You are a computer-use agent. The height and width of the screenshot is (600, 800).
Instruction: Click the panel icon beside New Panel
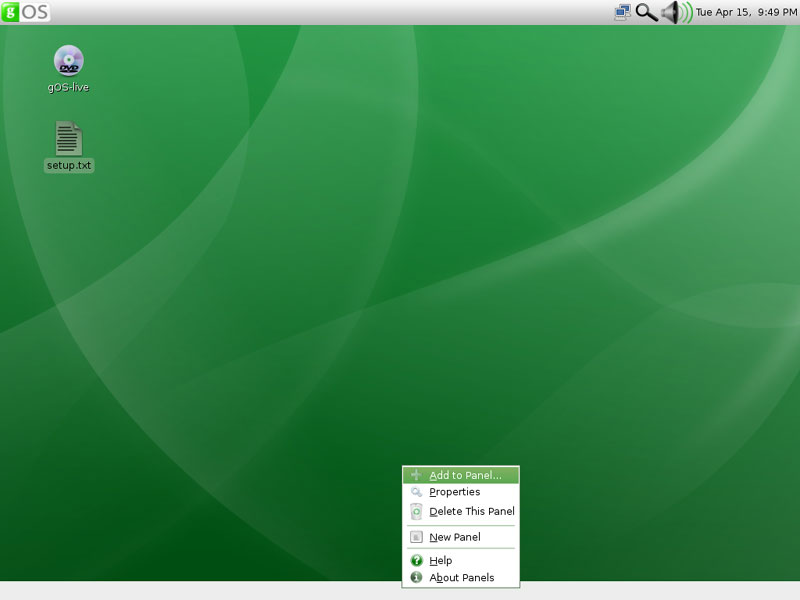coord(416,537)
